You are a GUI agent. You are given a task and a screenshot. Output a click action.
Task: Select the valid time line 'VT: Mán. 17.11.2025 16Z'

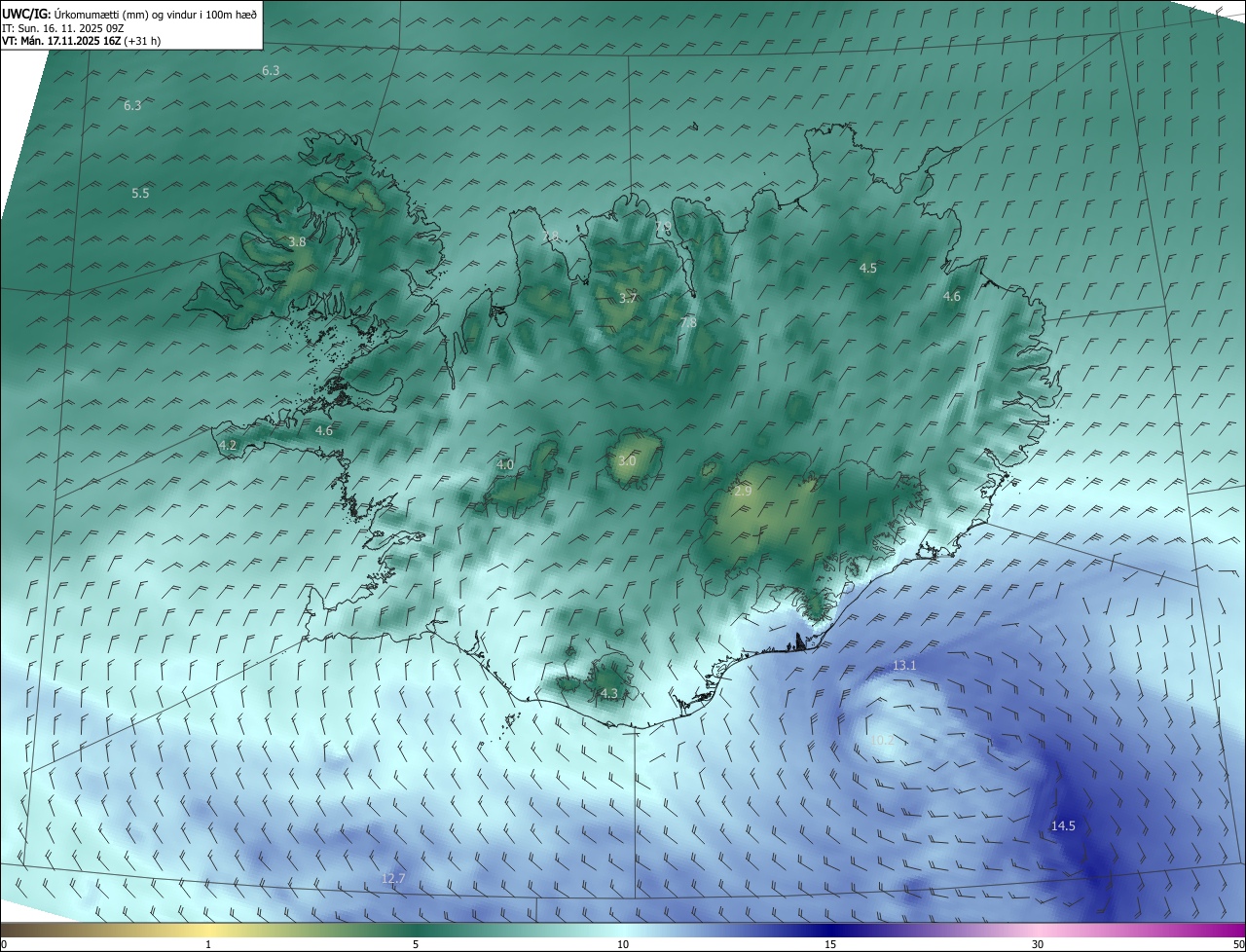tap(61, 42)
